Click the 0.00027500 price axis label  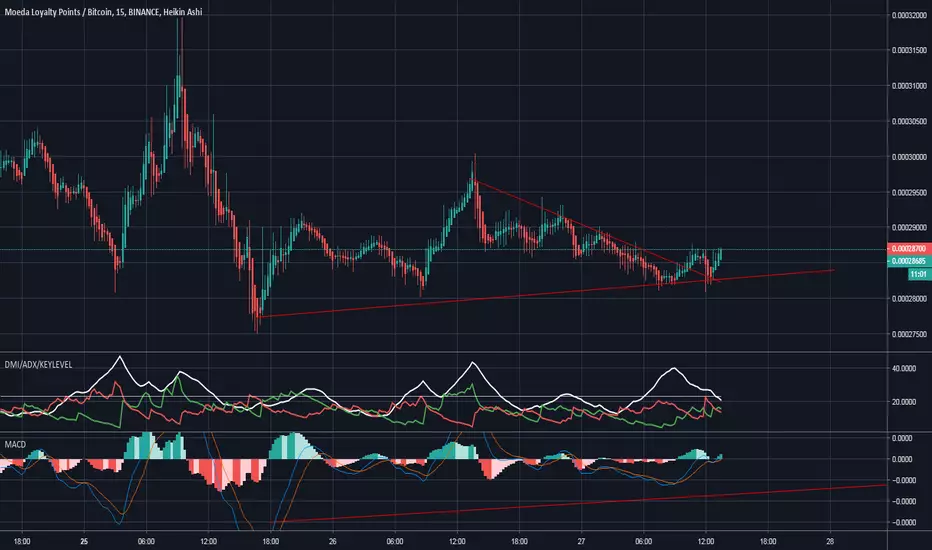tap(909, 334)
